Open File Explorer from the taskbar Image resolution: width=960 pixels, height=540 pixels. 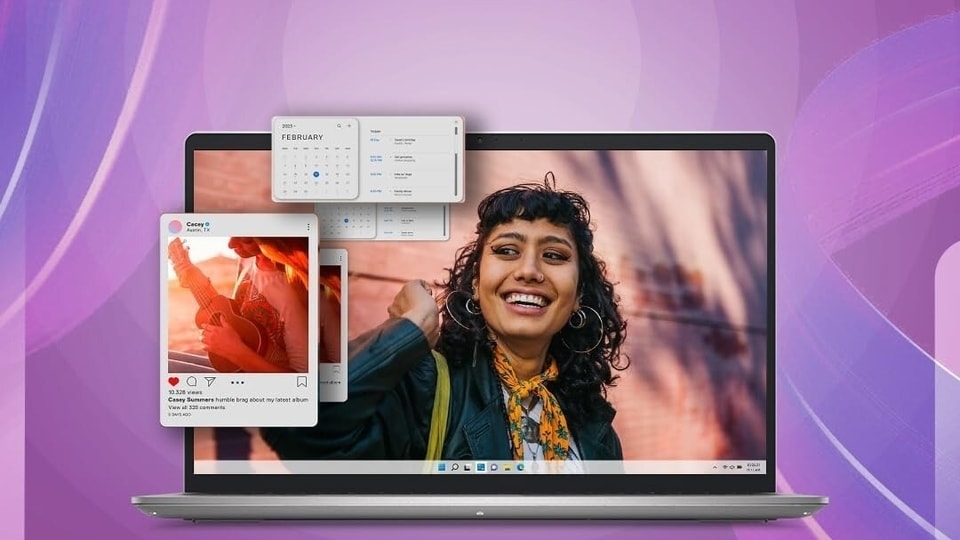click(507, 467)
